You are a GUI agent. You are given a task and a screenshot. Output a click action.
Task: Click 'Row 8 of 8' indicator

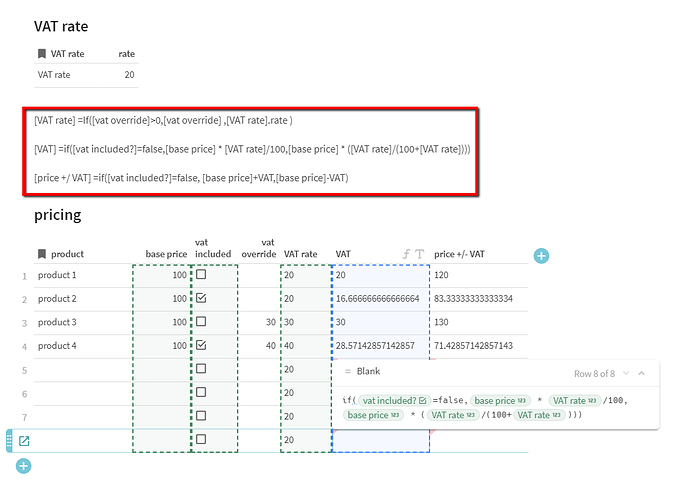click(594, 373)
